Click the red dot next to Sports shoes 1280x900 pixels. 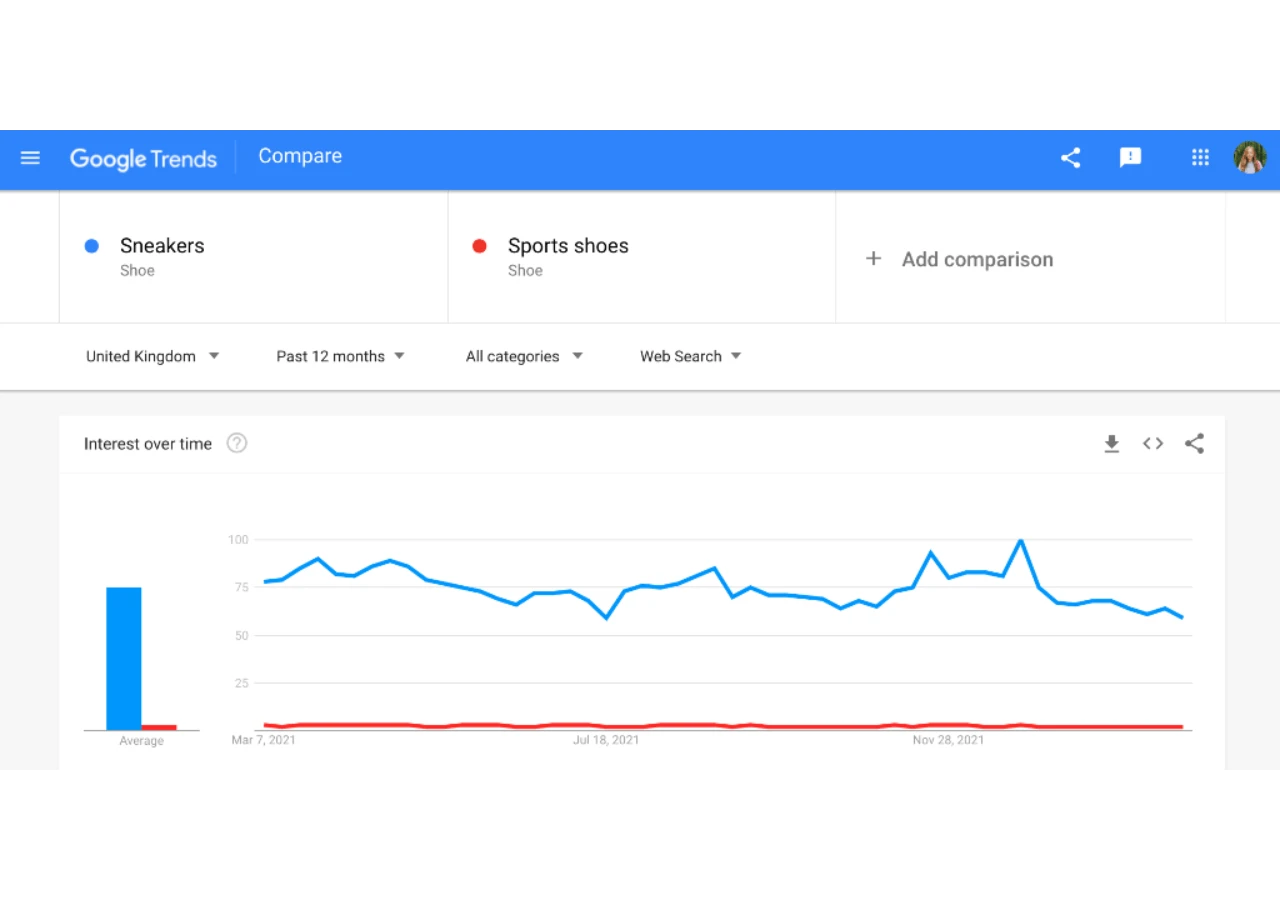pyautogui.click(x=479, y=246)
